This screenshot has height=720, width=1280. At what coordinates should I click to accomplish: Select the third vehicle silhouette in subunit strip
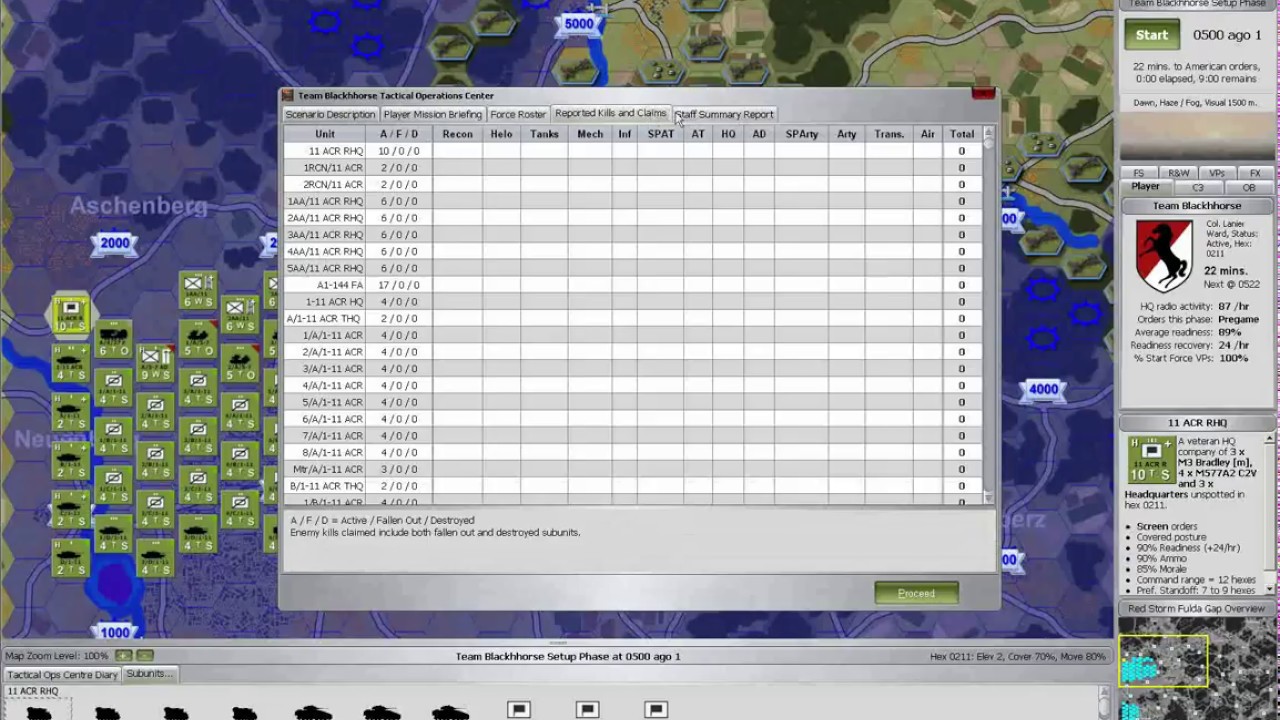175,712
